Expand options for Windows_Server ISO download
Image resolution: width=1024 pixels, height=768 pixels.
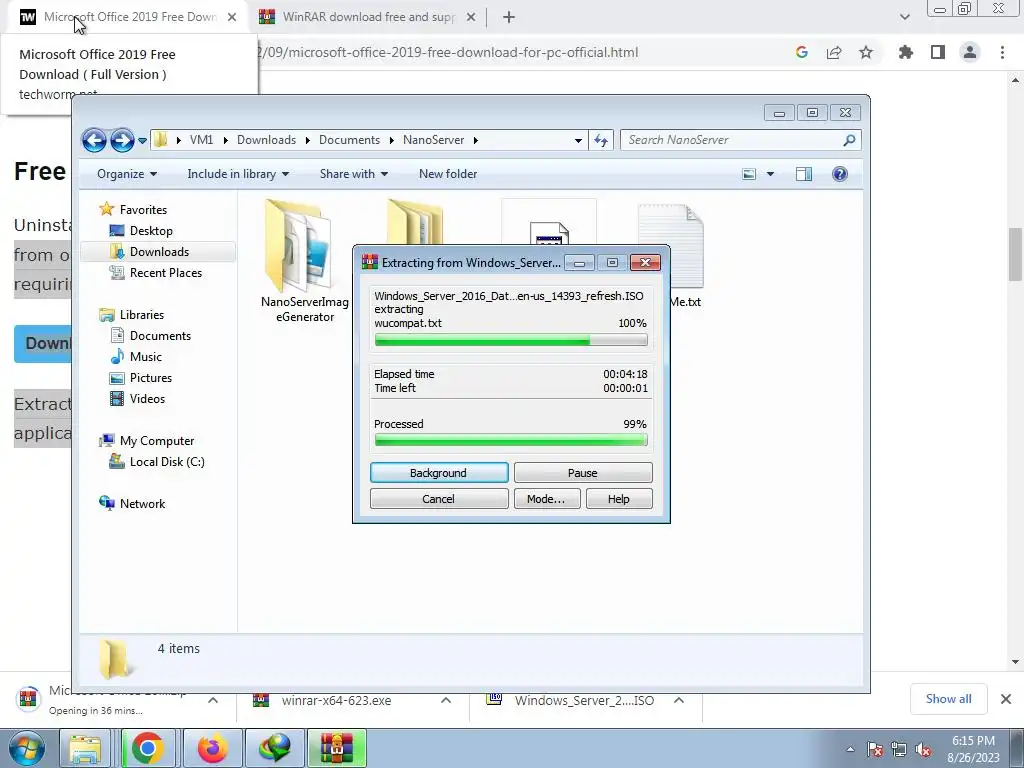[x=679, y=700]
